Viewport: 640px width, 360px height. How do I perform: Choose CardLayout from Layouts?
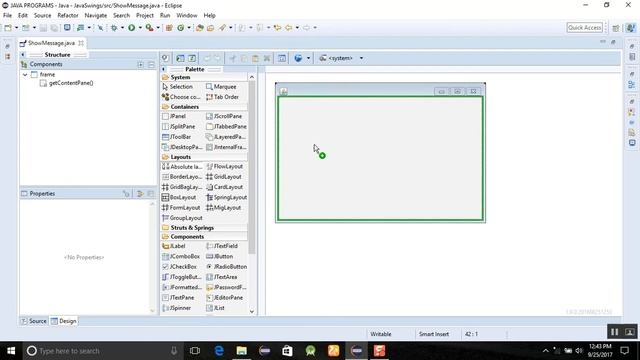pos(224,187)
